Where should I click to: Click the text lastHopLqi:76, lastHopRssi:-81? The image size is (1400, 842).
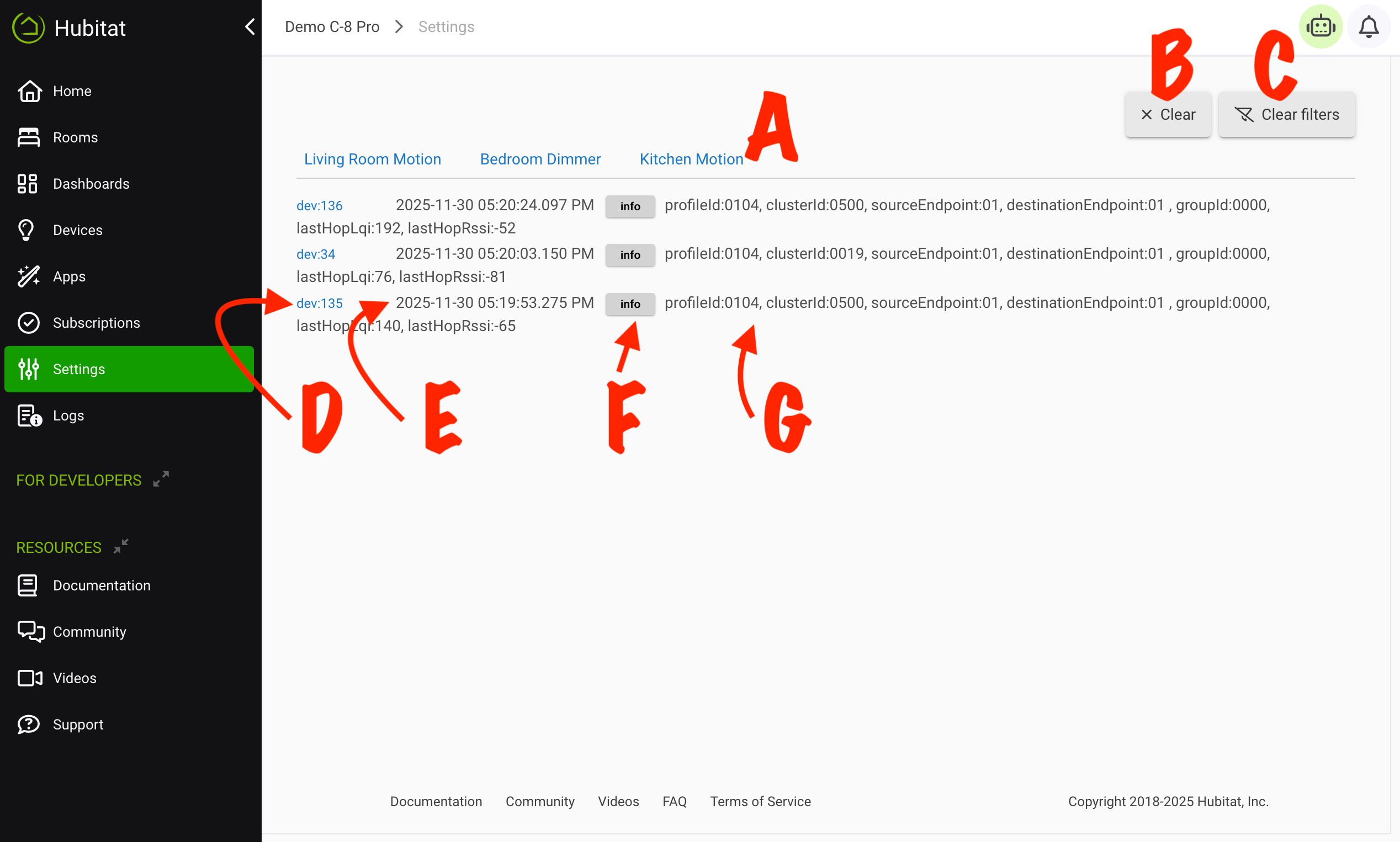pos(401,277)
